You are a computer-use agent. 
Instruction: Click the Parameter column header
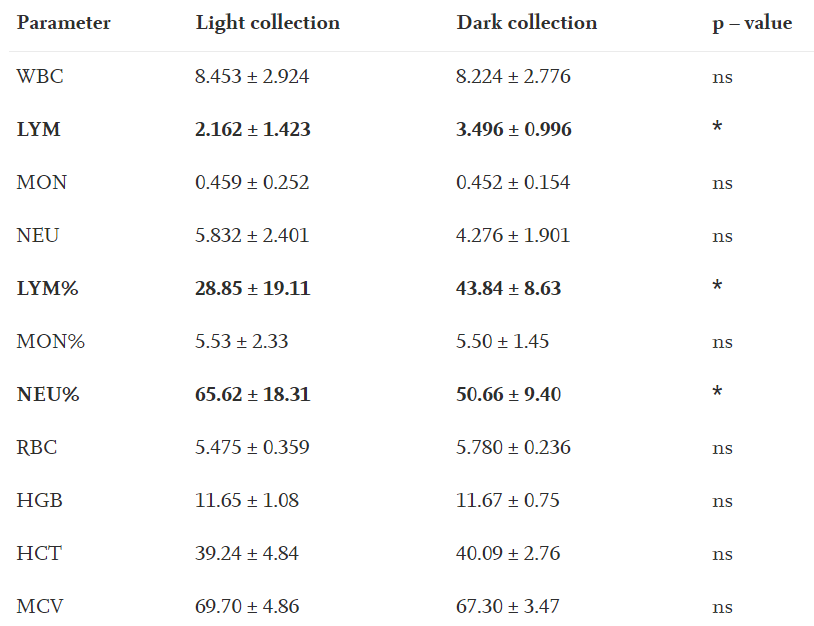tap(63, 23)
